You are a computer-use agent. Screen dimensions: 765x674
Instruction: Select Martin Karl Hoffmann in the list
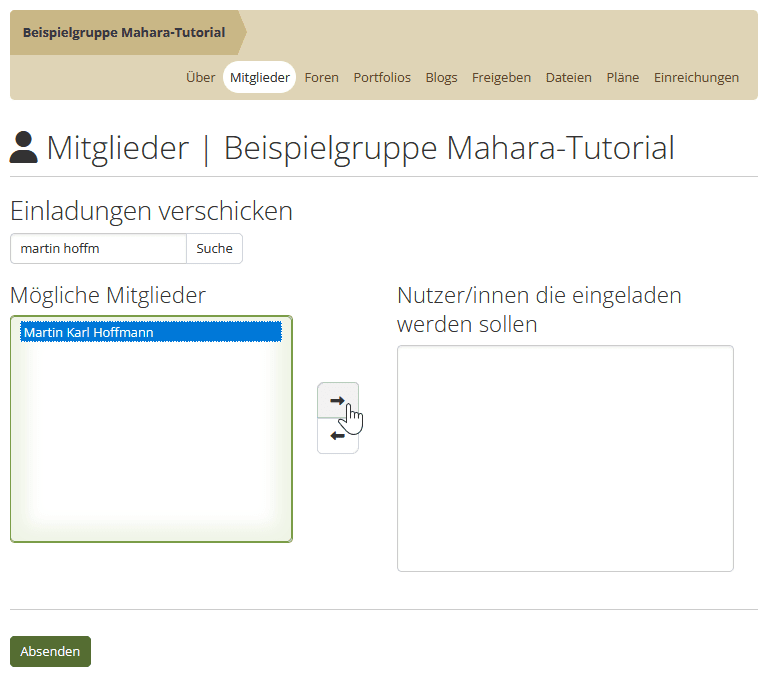tap(151, 332)
